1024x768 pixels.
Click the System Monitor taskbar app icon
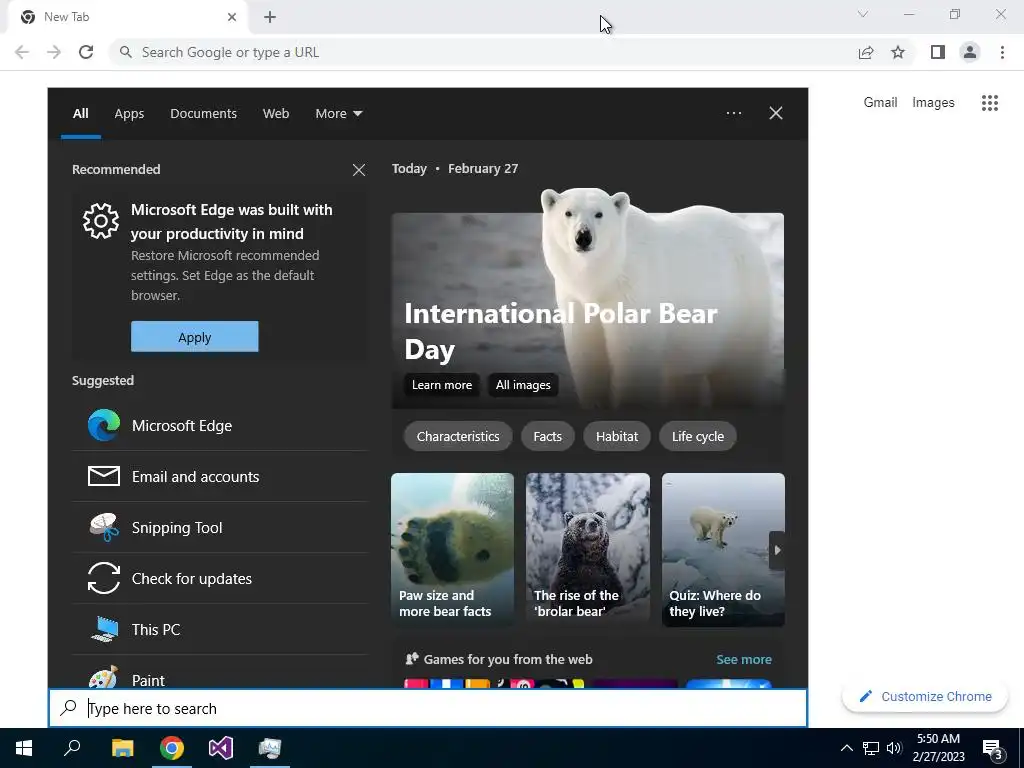[270, 748]
